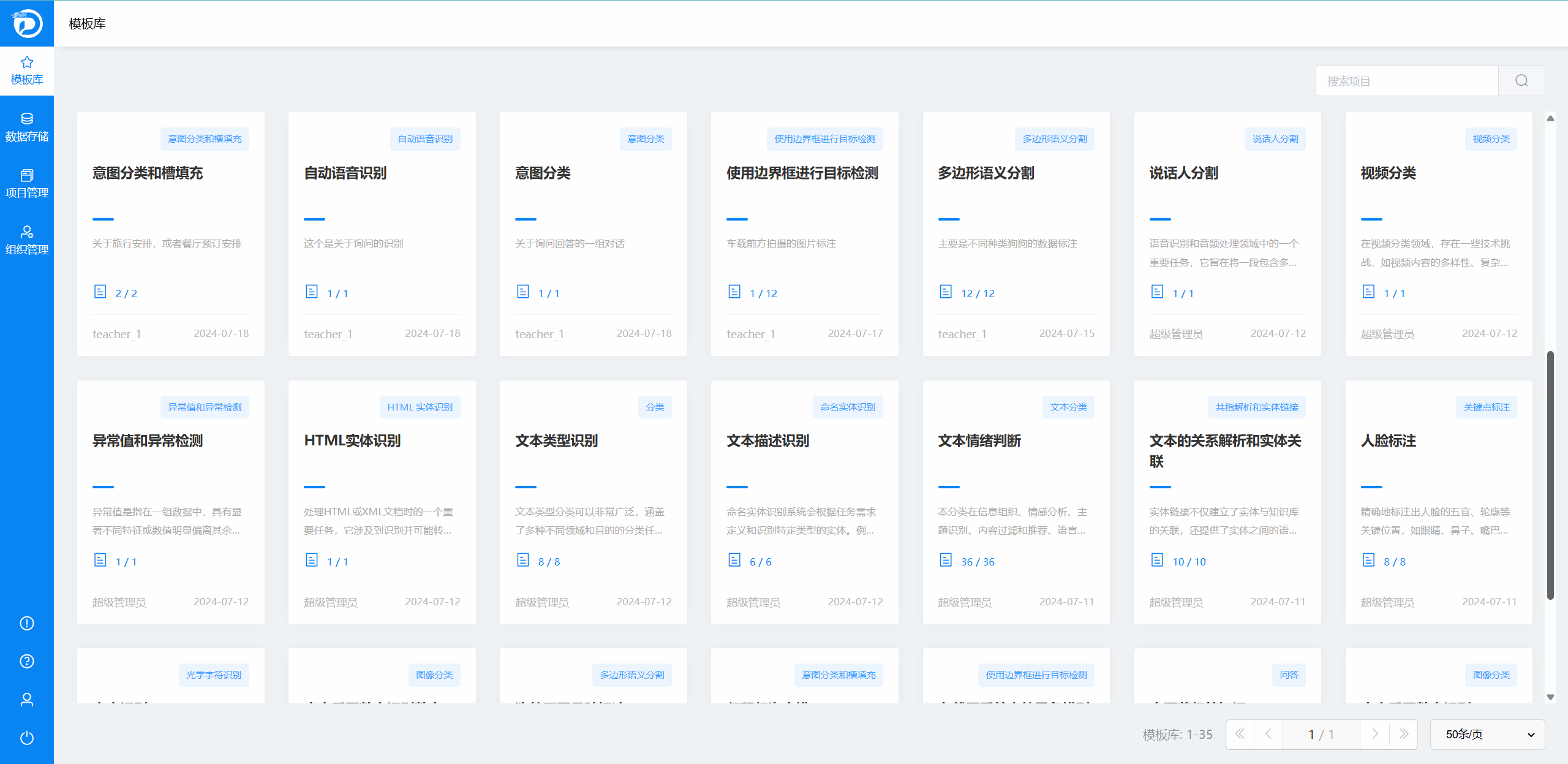Jump to the last page arrow
Image resolution: width=1568 pixels, height=764 pixels.
pos(1403,734)
